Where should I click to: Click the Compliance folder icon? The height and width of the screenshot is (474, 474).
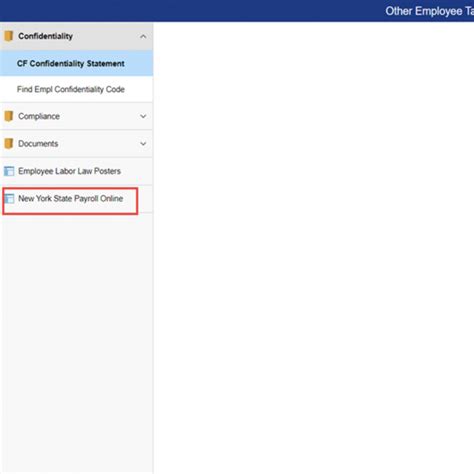click(x=9, y=116)
